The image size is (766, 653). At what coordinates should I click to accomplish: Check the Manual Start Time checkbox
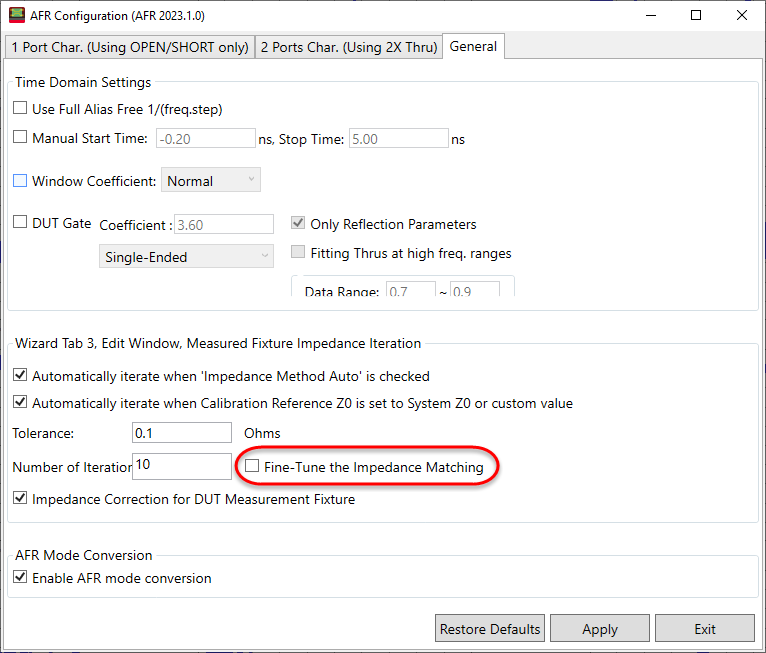pyautogui.click(x=20, y=137)
